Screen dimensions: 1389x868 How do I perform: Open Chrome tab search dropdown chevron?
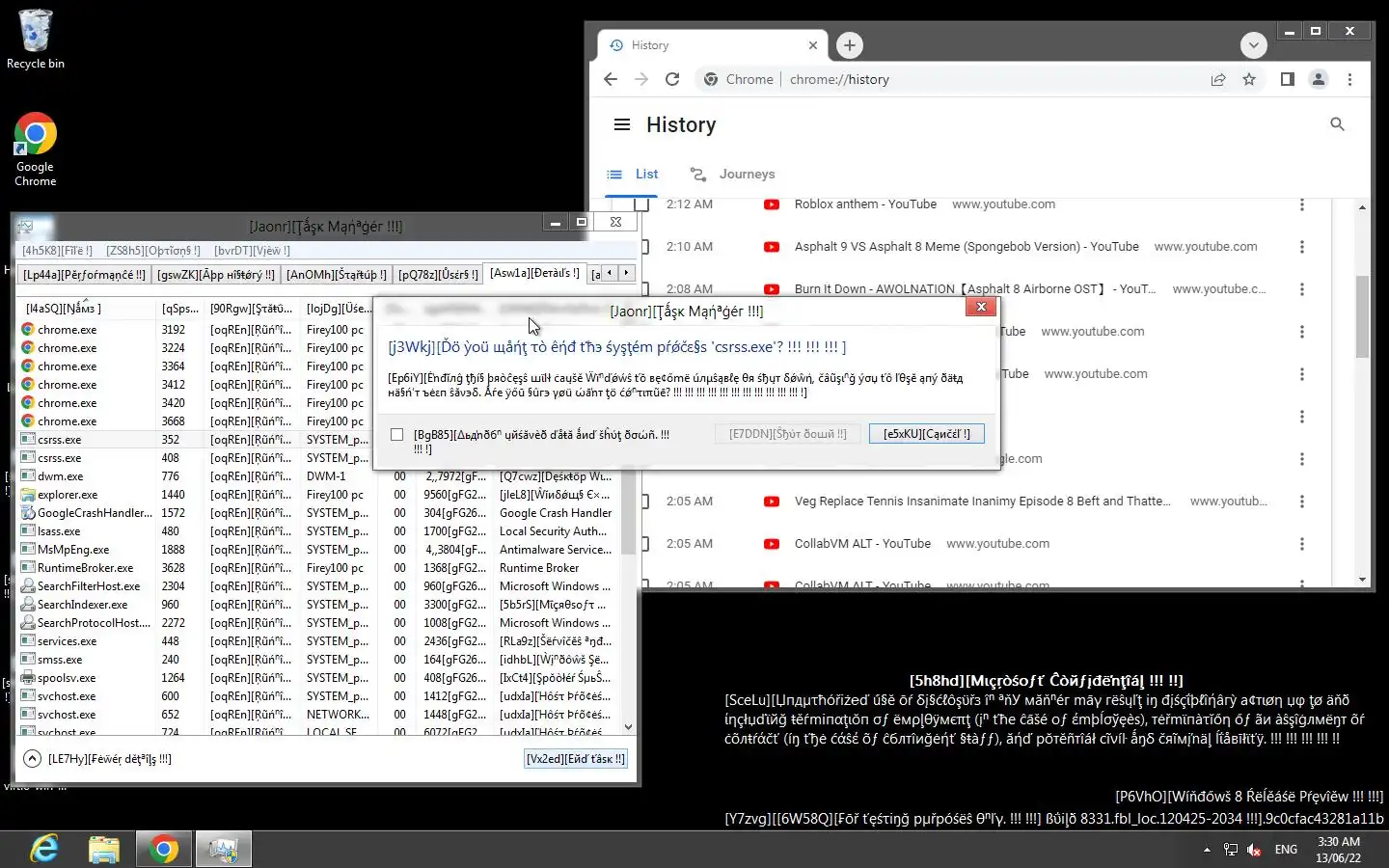[x=1253, y=45]
